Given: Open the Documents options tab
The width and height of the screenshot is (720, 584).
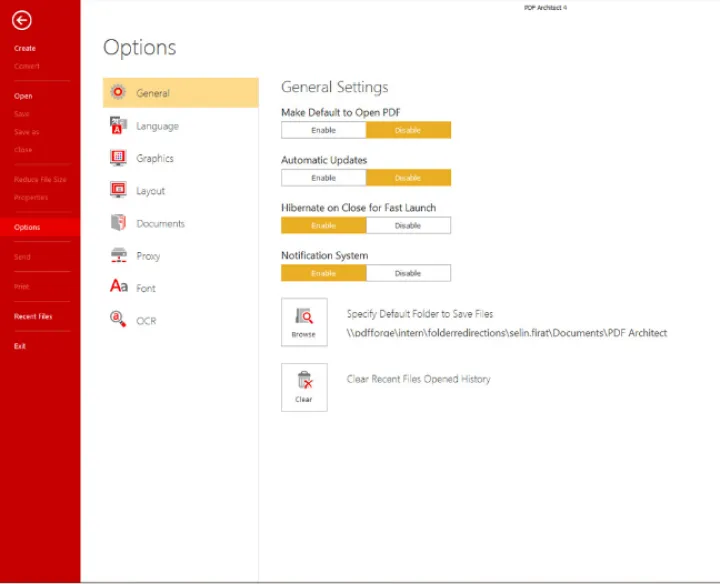Looking at the screenshot, I should pos(180,223).
